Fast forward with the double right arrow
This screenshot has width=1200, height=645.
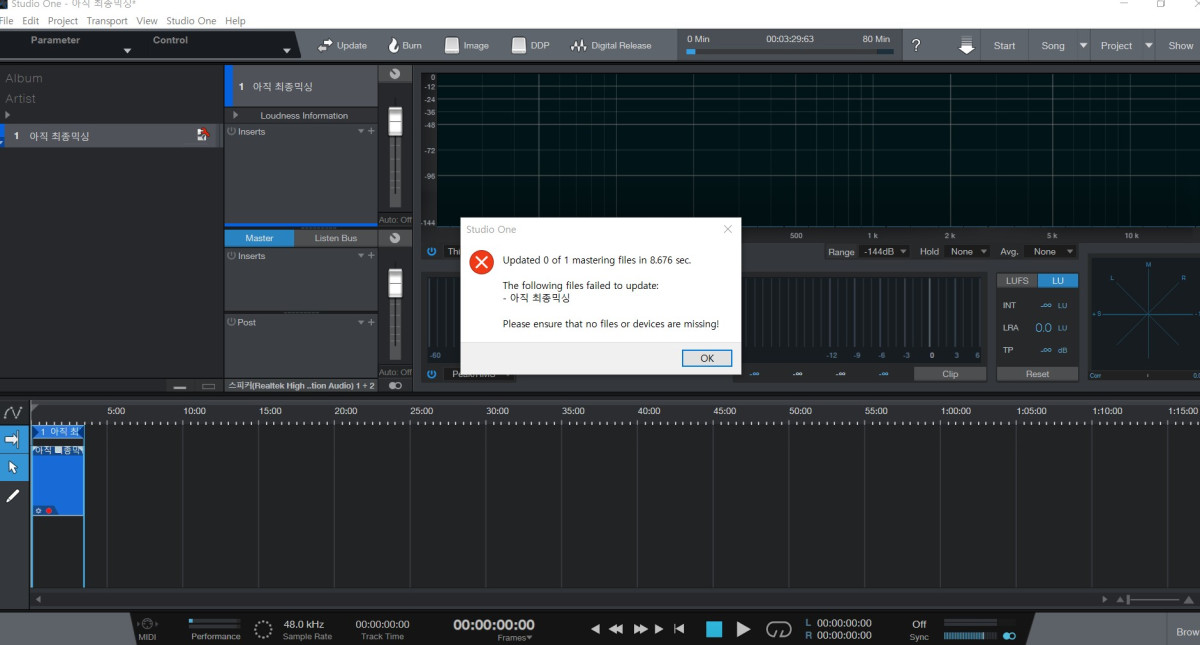(640, 629)
